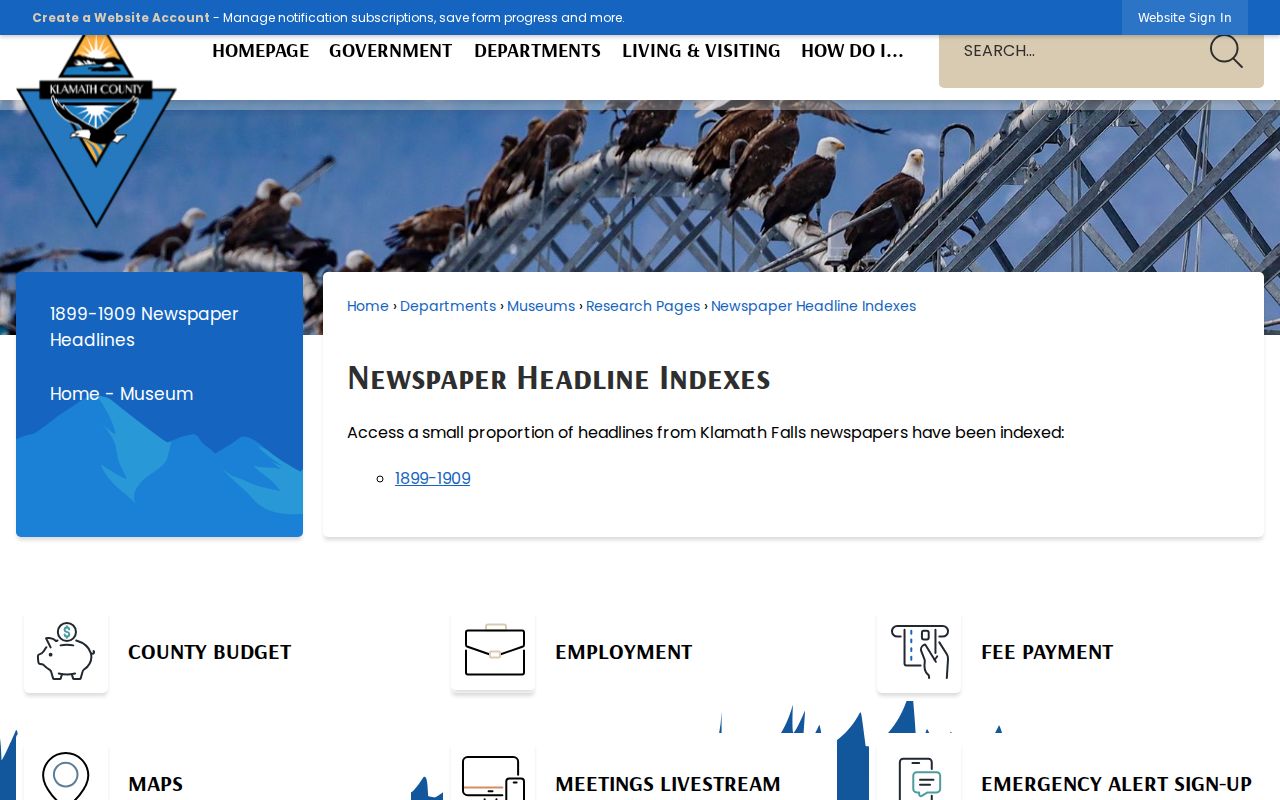Click the Website Sign In button
This screenshot has width=1280, height=800.
[1185, 18]
